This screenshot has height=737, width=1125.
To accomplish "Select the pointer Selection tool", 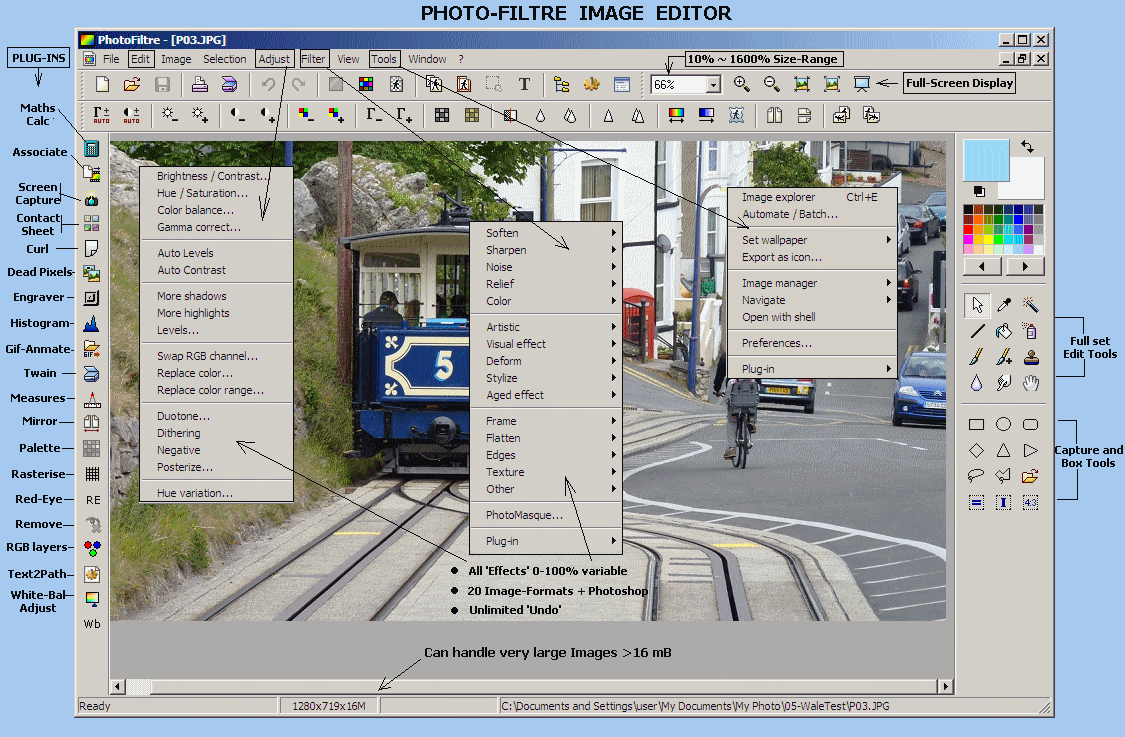I will [x=976, y=305].
